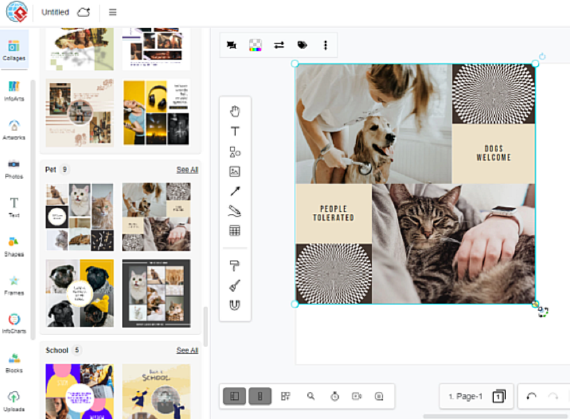Screen dimensions: 570x419
Task: Toggle the vertical toolbar visibility button
Action: (x=260, y=396)
